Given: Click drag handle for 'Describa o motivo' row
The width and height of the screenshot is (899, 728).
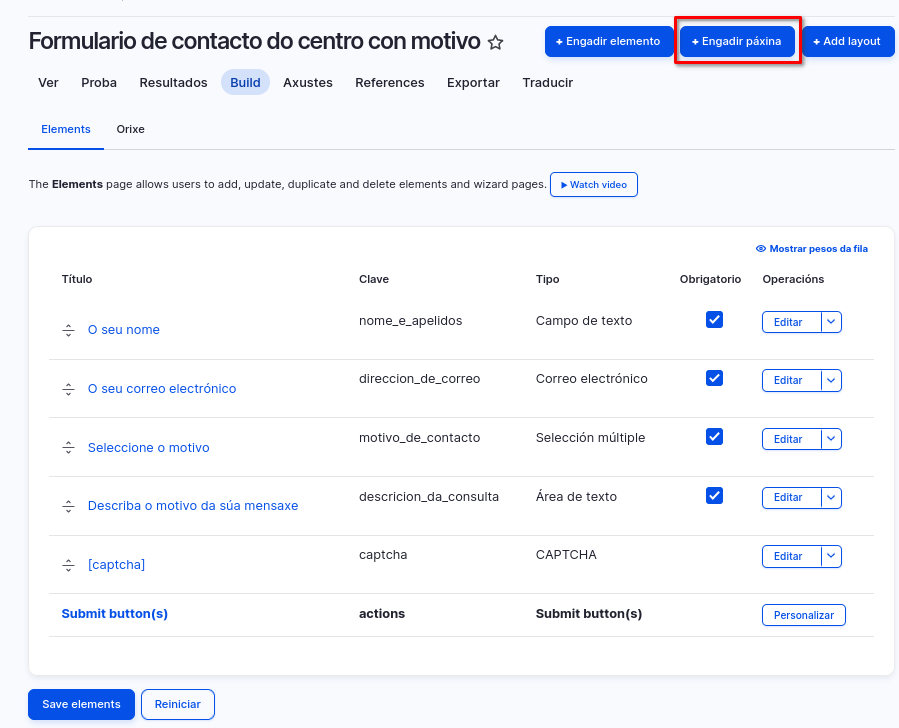Looking at the screenshot, I should click(x=68, y=506).
